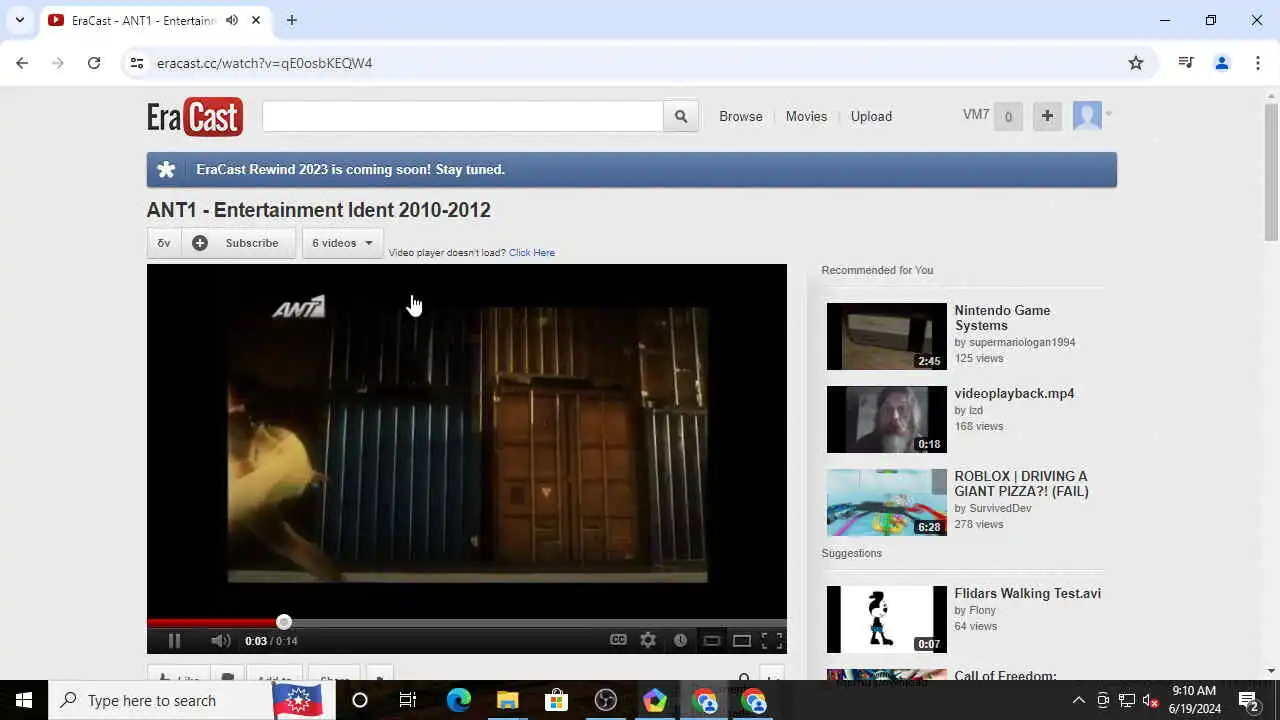Open the Chrome profile icon
Image resolution: width=1280 pixels, height=720 pixels.
(x=1222, y=63)
